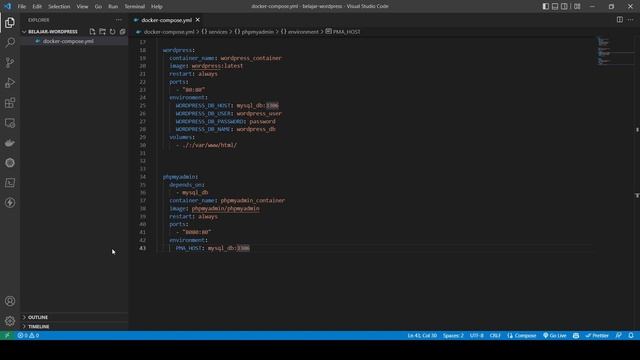Open the Edit menu

(x=37, y=7)
